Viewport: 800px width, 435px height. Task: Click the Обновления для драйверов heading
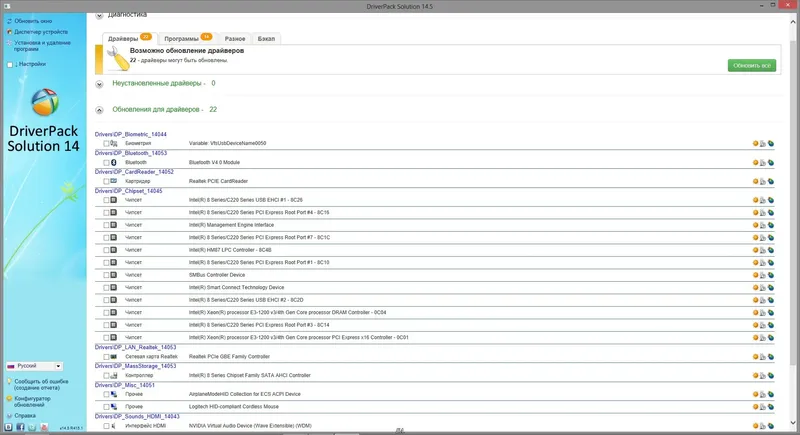coord(156,109)
